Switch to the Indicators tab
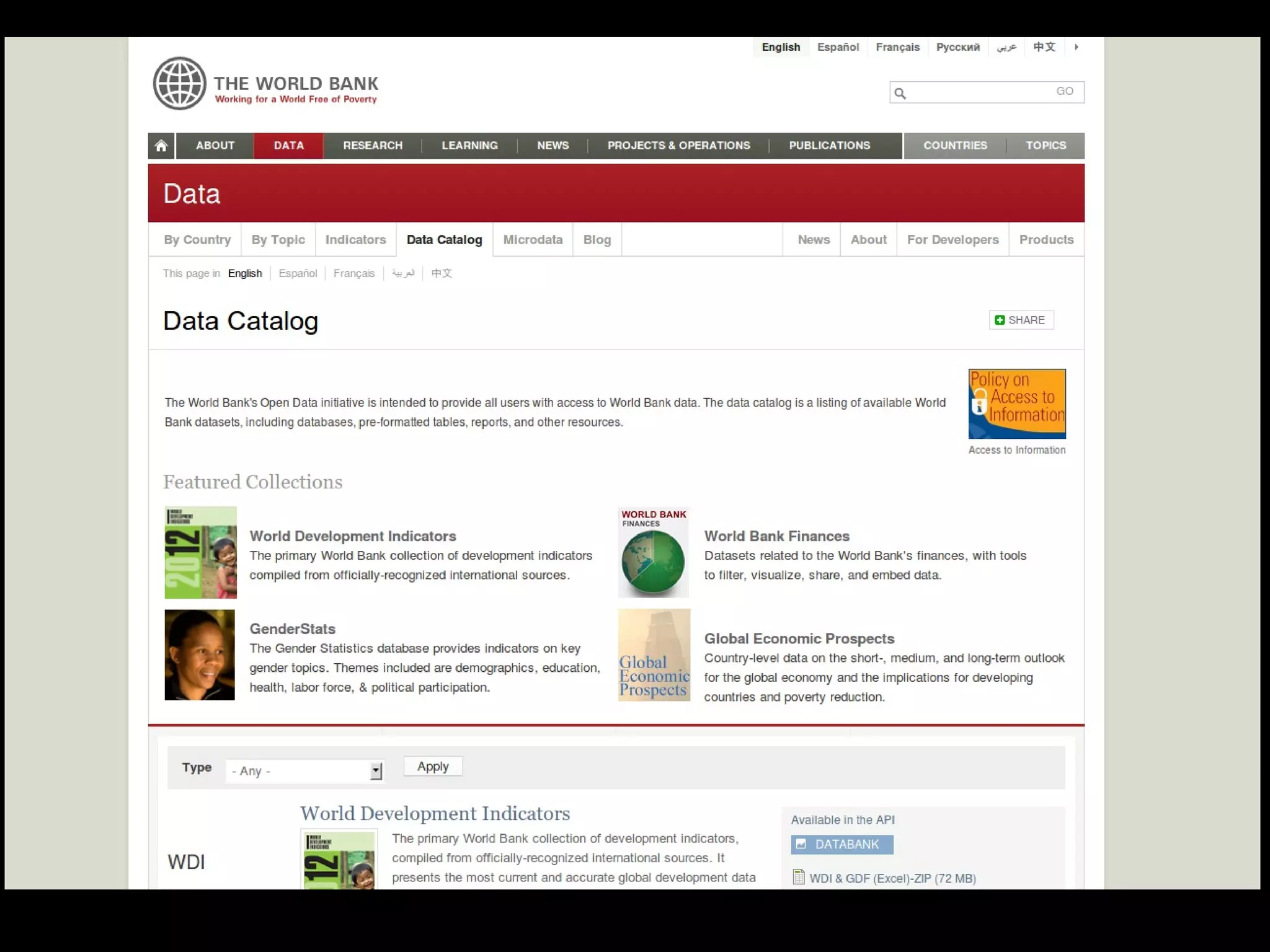1270x952 pixels. click(x=355, y=240)
